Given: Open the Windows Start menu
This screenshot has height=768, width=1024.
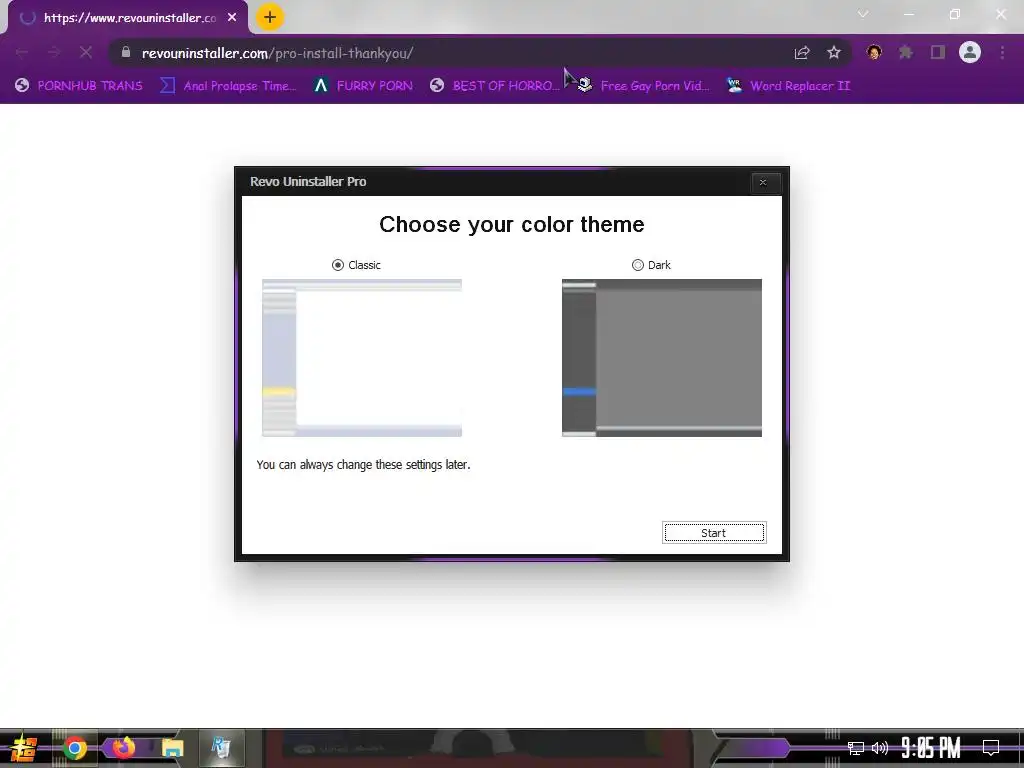Looking at the screenshot, I should point(24,748).
